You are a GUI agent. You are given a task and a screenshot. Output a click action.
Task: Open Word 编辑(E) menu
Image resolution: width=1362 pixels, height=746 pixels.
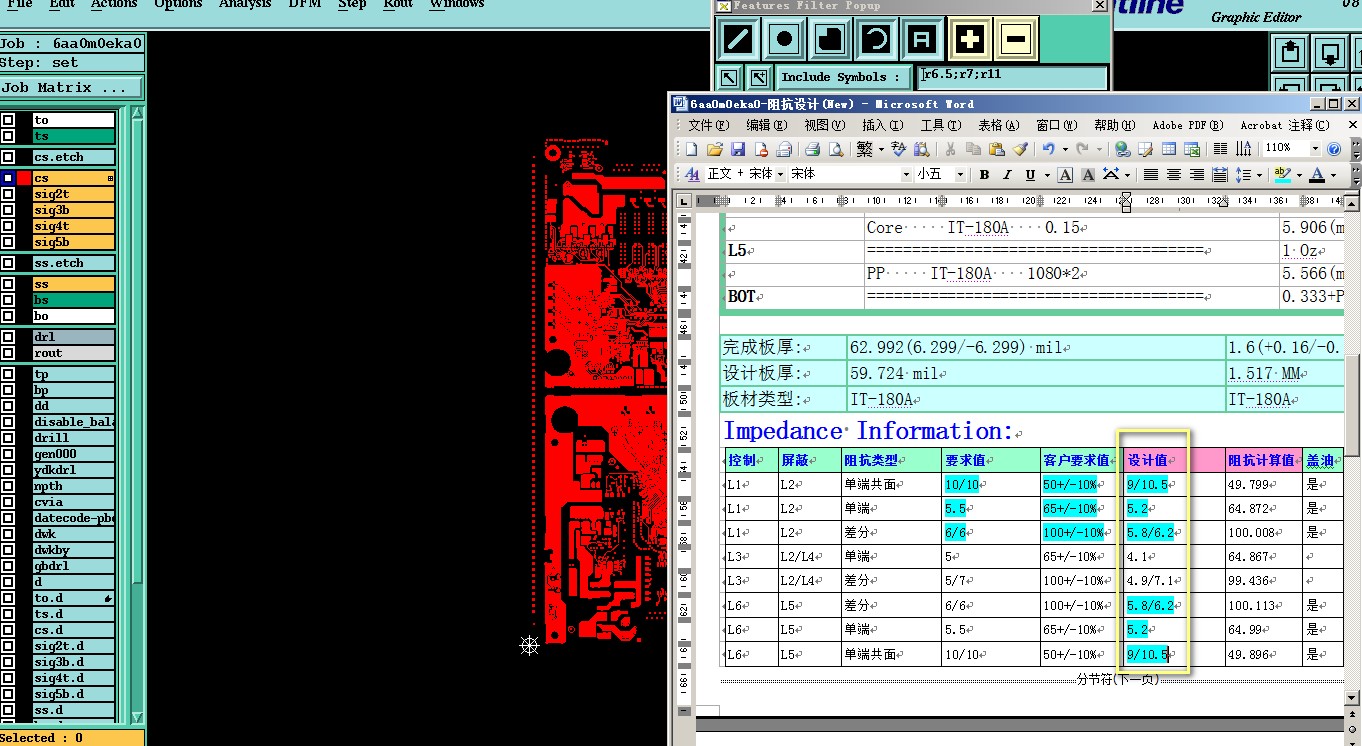coord(766,125)
